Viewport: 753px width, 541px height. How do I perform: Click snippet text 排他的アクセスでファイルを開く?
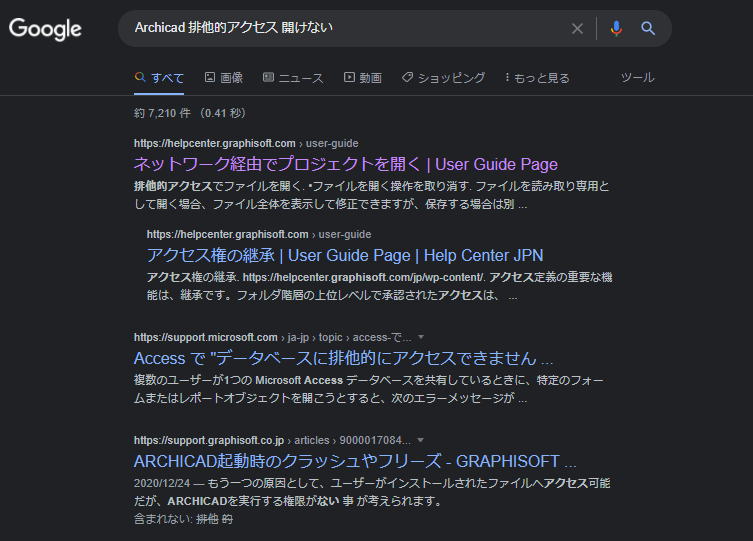[x=219, y=186]
